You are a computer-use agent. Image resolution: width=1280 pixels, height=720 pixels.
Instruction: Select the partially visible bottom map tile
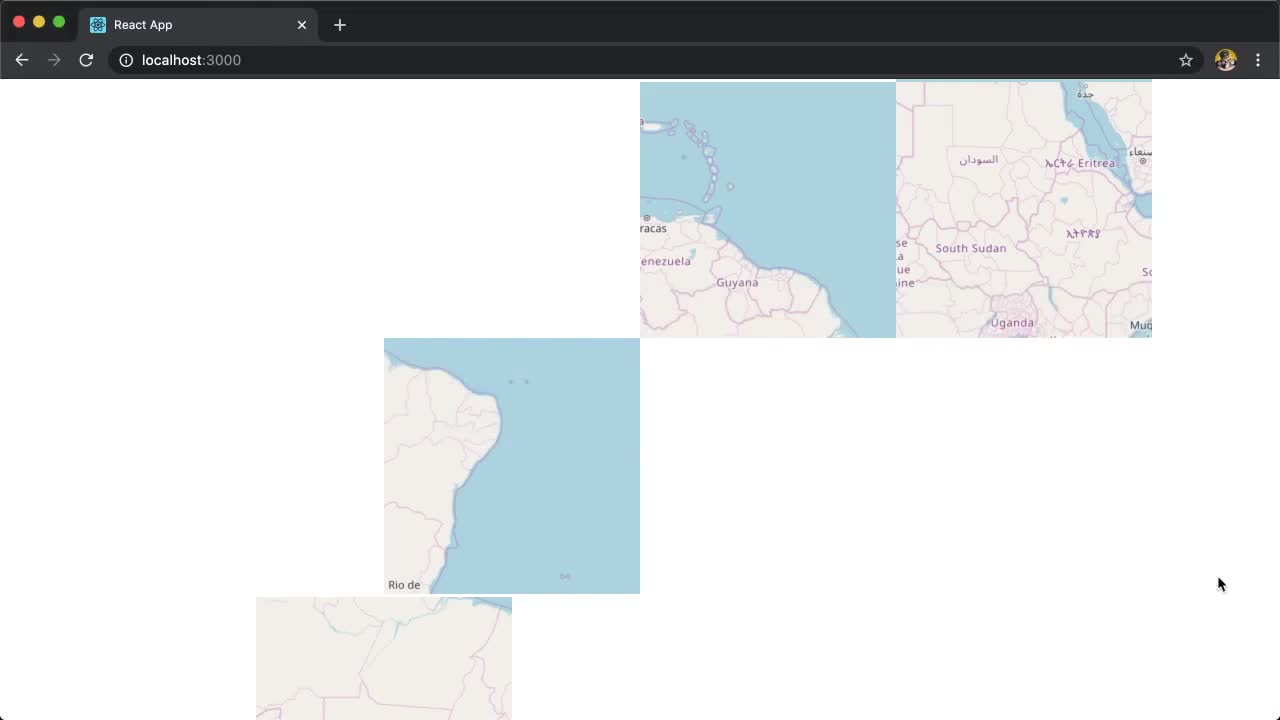point(384,658)
